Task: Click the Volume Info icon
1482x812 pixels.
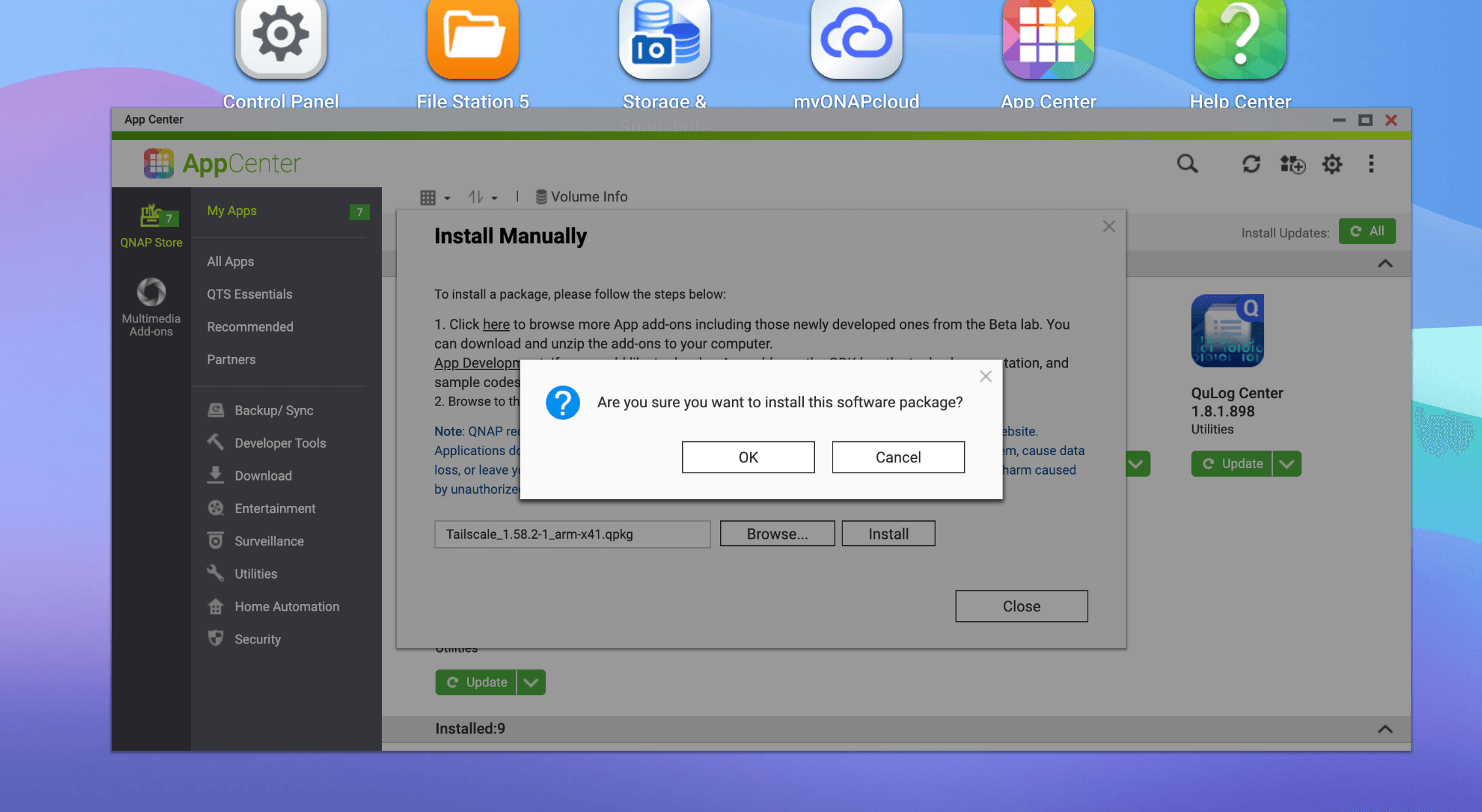Action: [541, 196]
